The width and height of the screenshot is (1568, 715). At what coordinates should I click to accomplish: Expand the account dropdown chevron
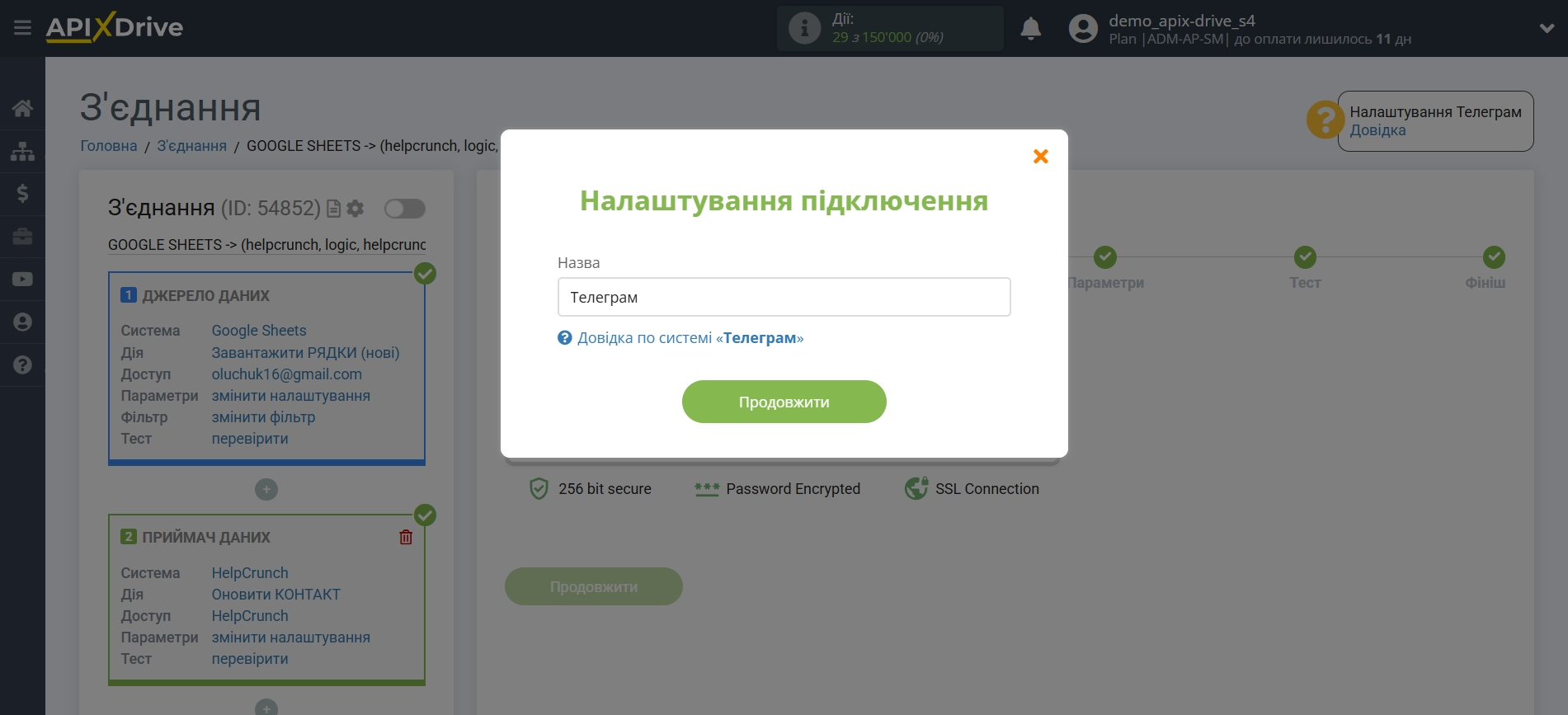tap(1547, 28)
